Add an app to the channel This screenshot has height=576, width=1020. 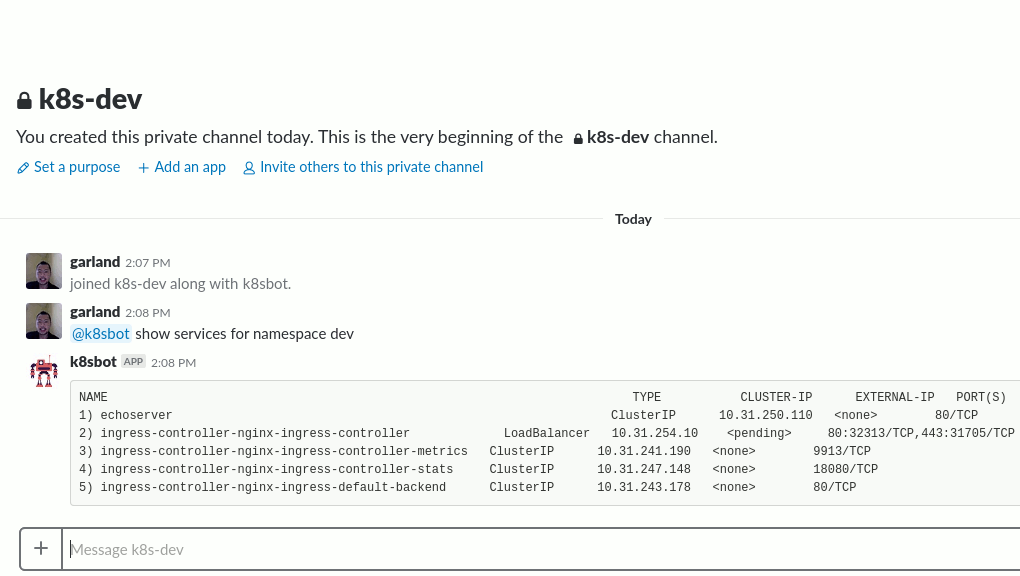[x=181, y=167]
